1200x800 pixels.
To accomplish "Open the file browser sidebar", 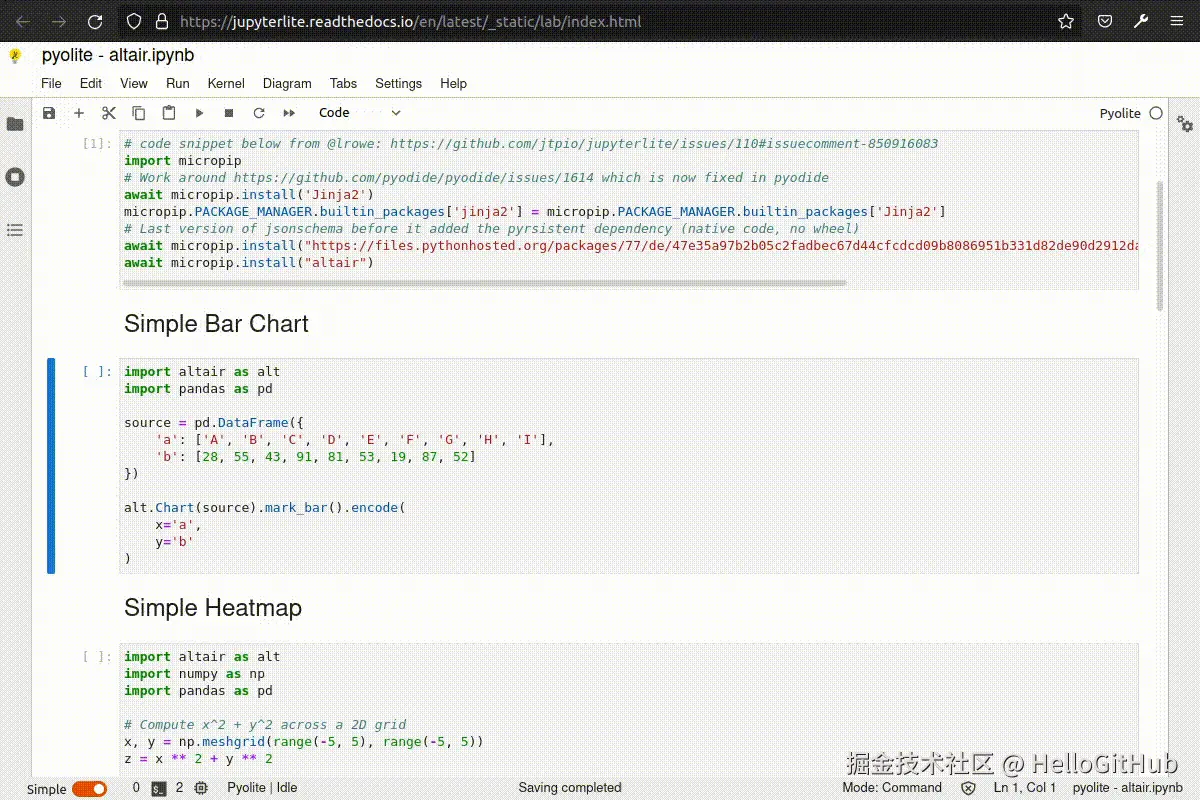I will click(x=15, y=124).
